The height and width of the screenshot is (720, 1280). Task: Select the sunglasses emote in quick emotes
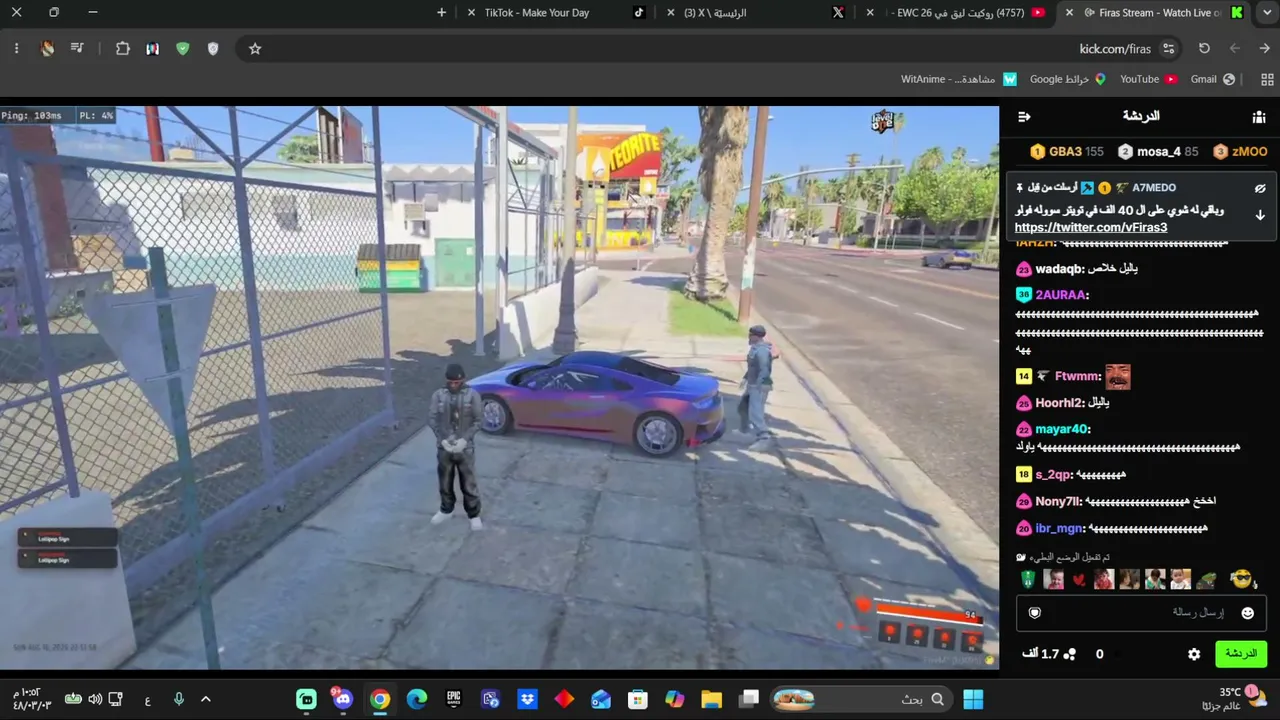click(x=1241, y=579)
